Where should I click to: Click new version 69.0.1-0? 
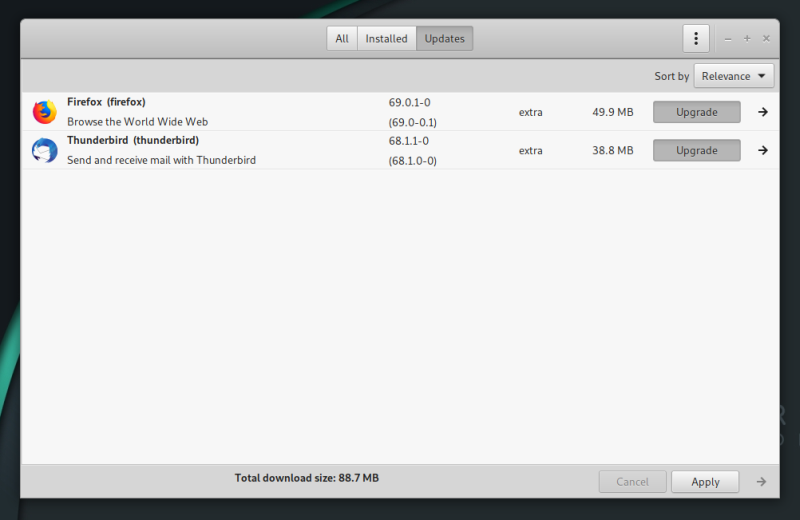[x=409, y=103]
